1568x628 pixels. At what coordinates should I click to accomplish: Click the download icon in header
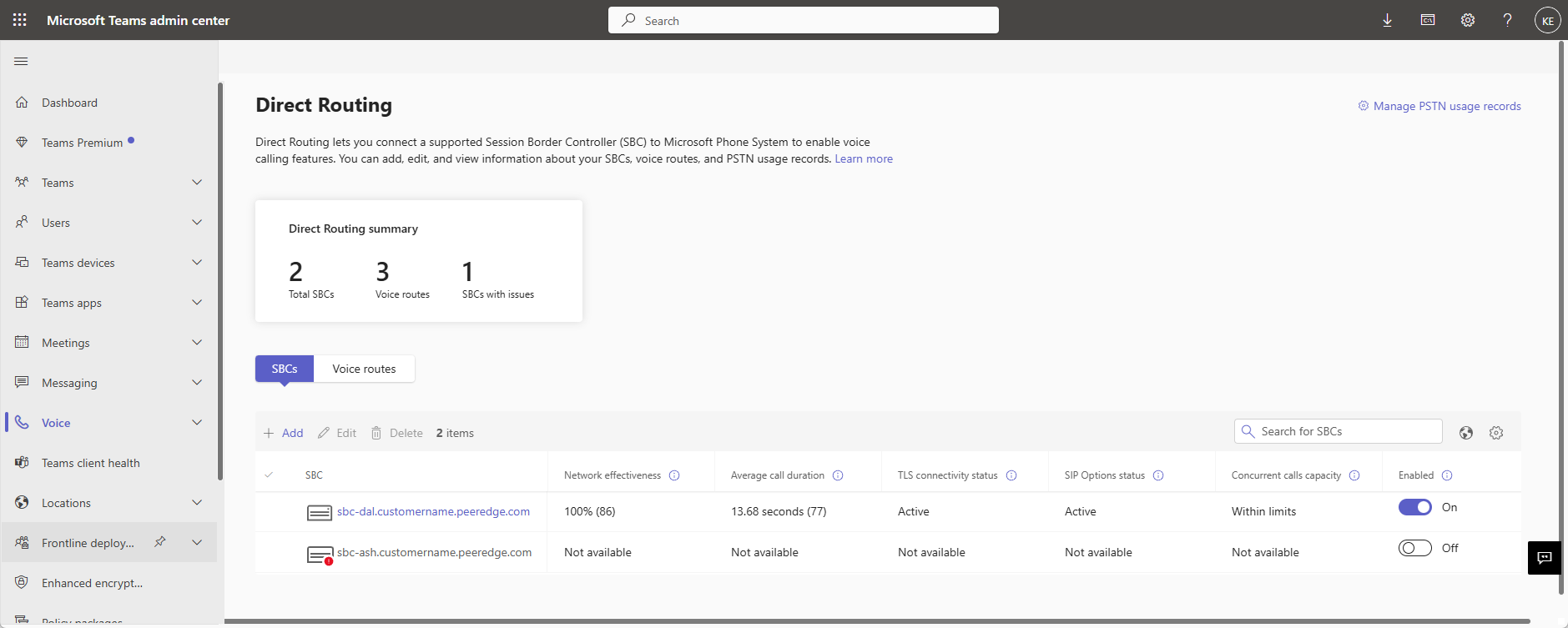pyautogui.click(x=1387, y=20)
